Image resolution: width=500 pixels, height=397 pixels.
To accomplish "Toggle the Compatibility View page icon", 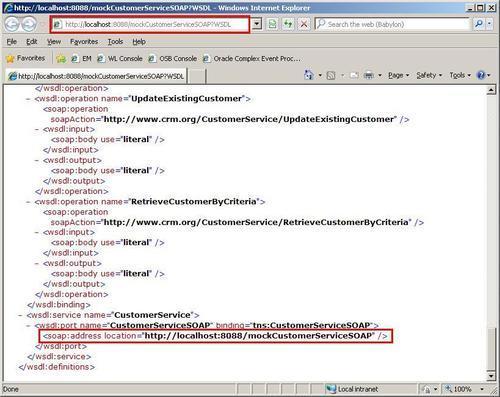I will coord(272,24).
